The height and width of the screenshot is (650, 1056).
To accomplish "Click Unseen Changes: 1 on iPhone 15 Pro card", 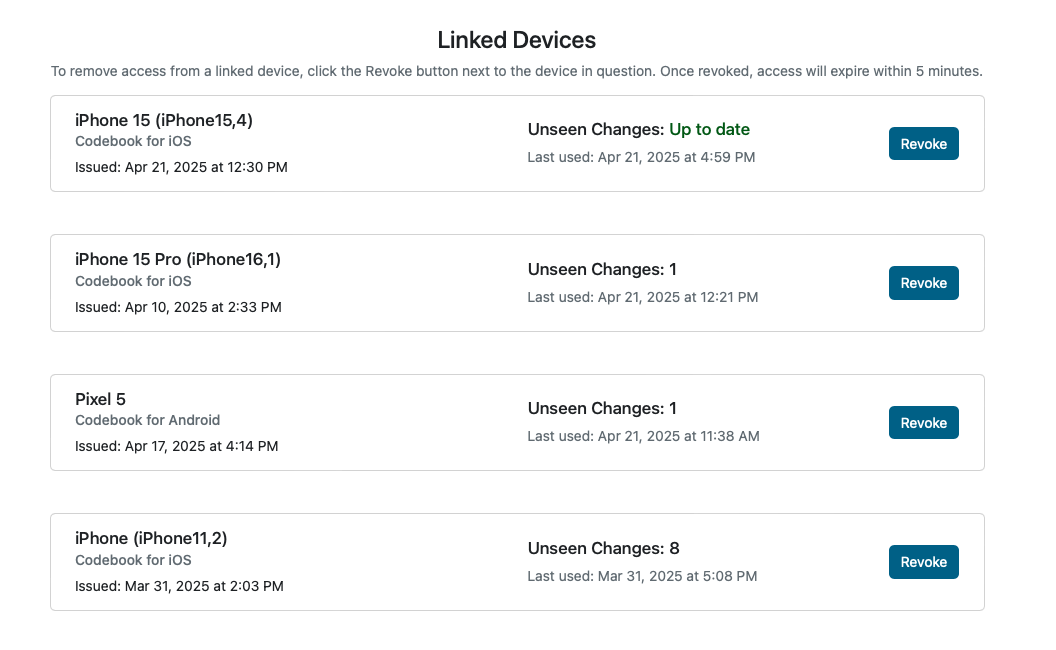I will [x=602, y=269].
